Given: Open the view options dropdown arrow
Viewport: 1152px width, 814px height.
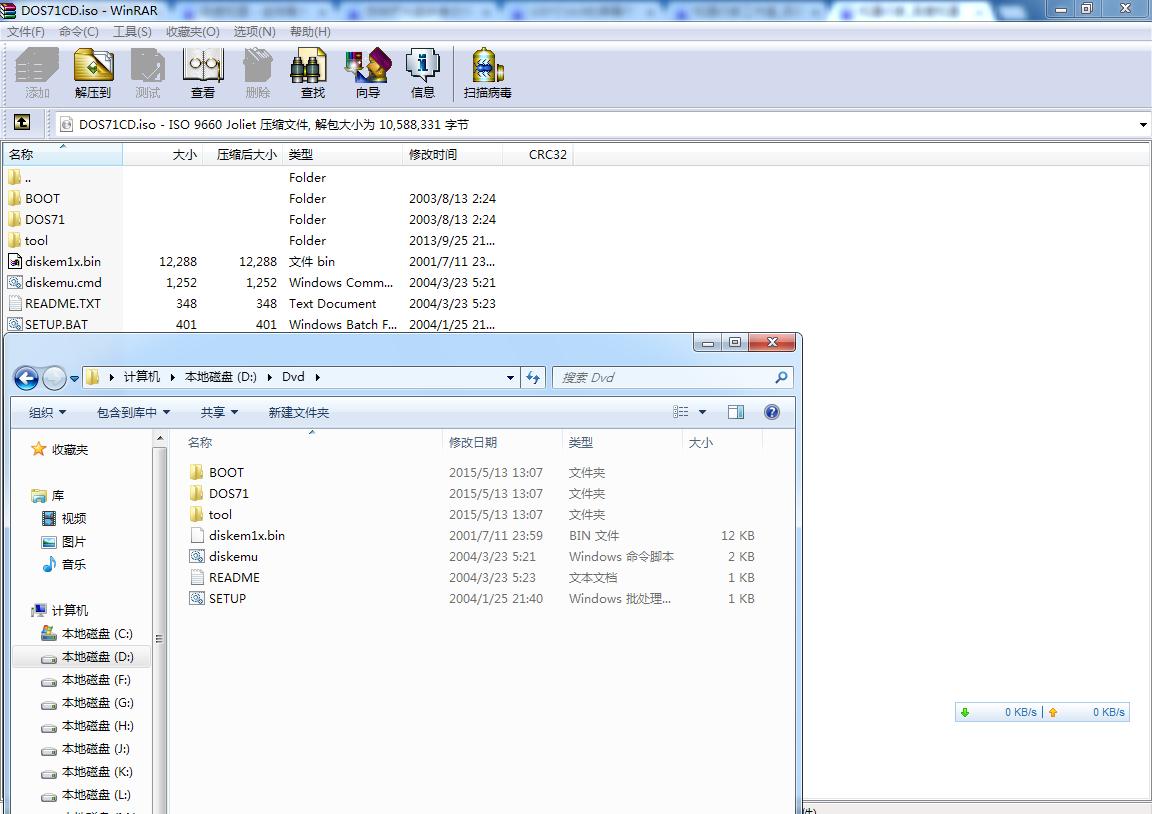Looking at the screenshot, I should pos(702,412).
